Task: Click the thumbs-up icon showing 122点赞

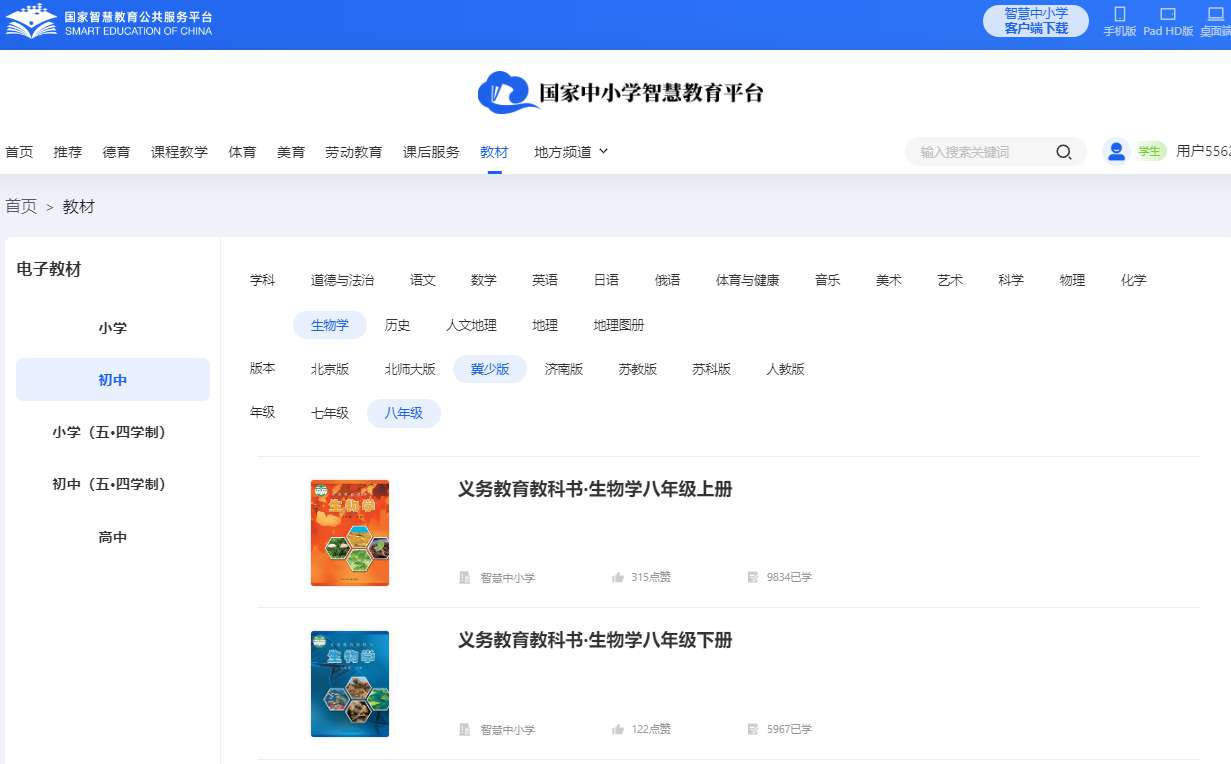Action: pos(618,729)
